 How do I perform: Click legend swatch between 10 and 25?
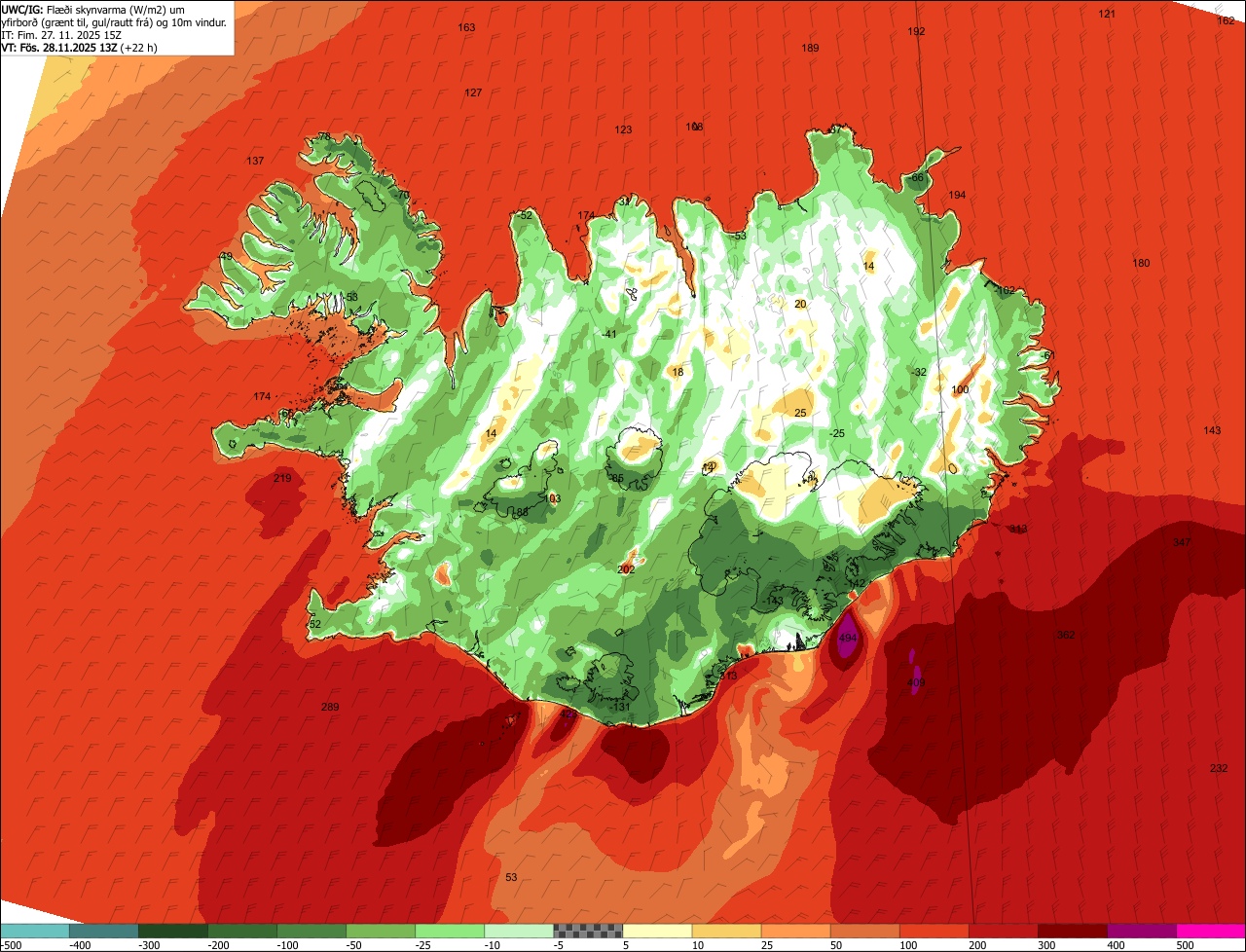tap(726, 932)
